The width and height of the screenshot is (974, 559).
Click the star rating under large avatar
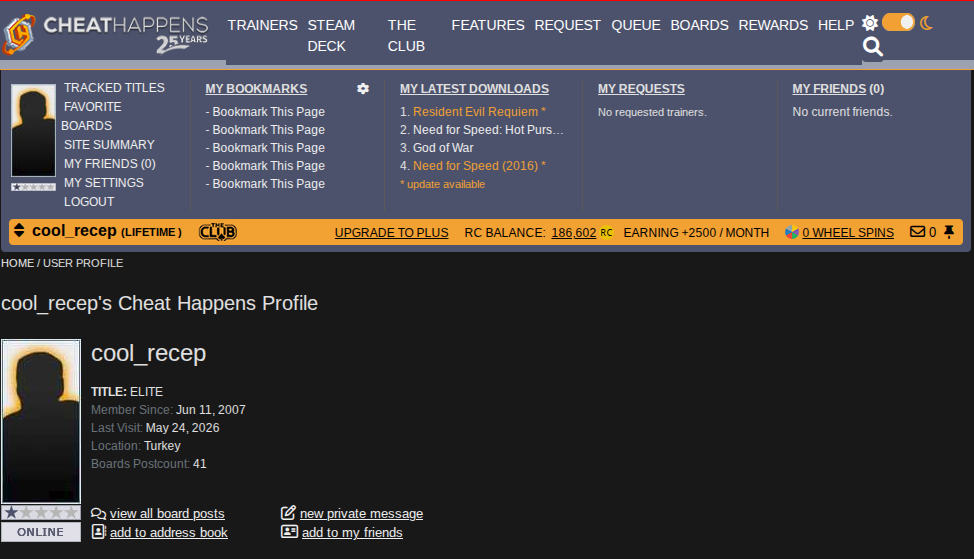point(41,512)
